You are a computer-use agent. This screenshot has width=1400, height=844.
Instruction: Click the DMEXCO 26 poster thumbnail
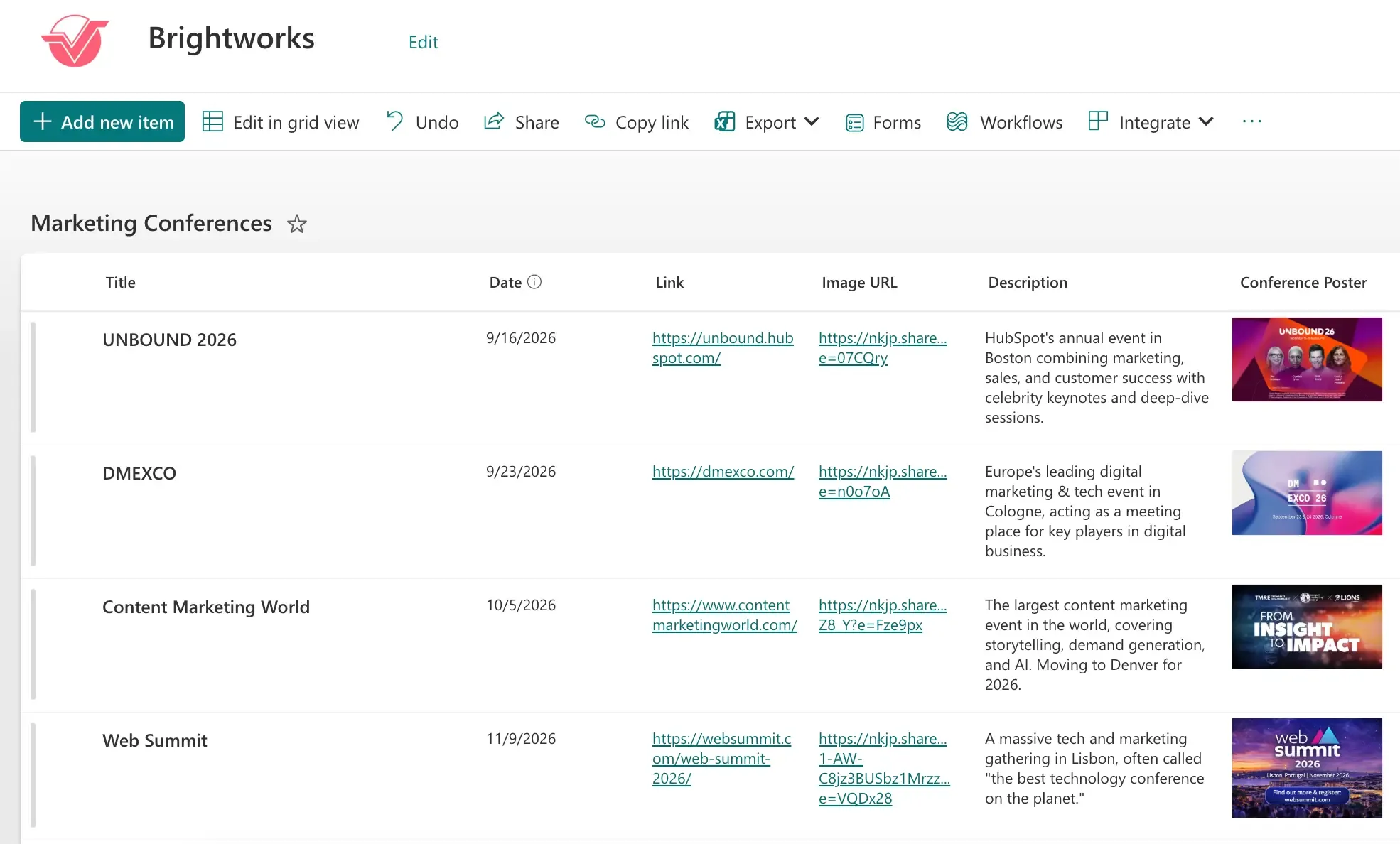[x=1307, y=493]
